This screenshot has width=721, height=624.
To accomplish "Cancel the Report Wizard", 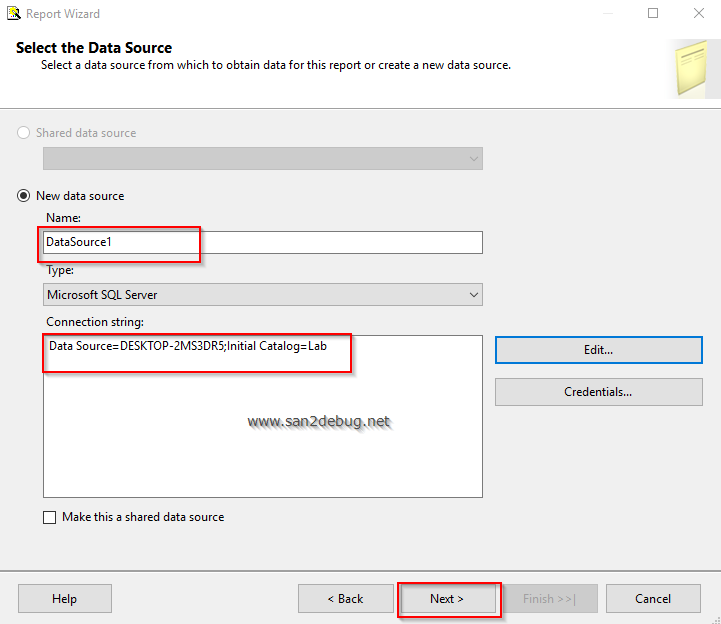I will [x=653, y=599].
